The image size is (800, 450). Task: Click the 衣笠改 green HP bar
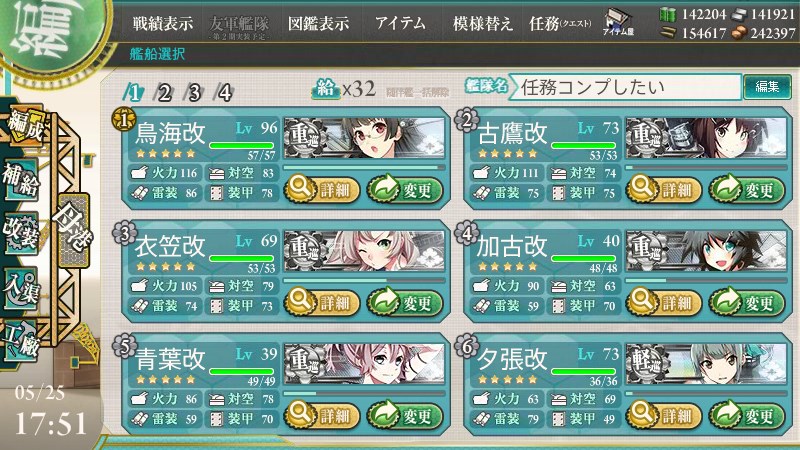(x=241, y=259)
